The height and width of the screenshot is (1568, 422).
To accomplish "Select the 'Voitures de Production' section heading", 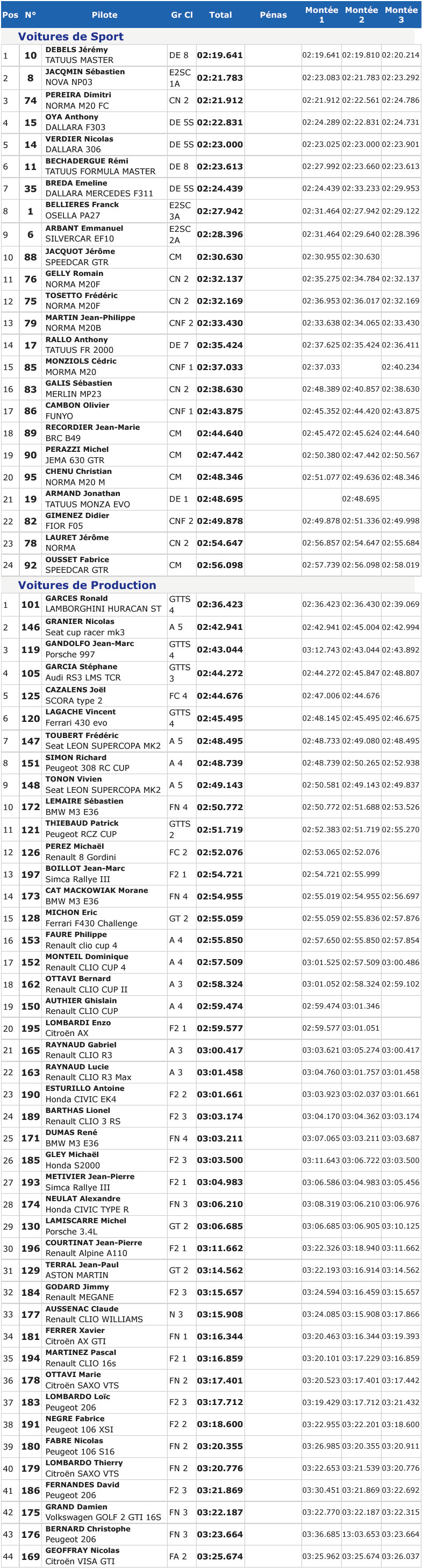I will 87,585.
